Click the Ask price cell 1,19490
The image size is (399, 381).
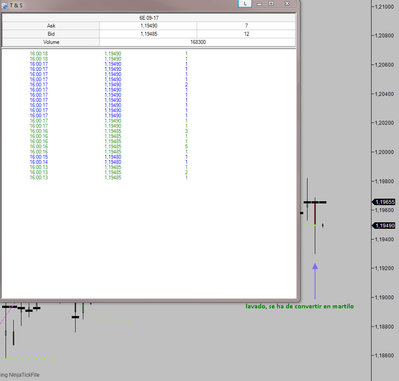point(148,26)
